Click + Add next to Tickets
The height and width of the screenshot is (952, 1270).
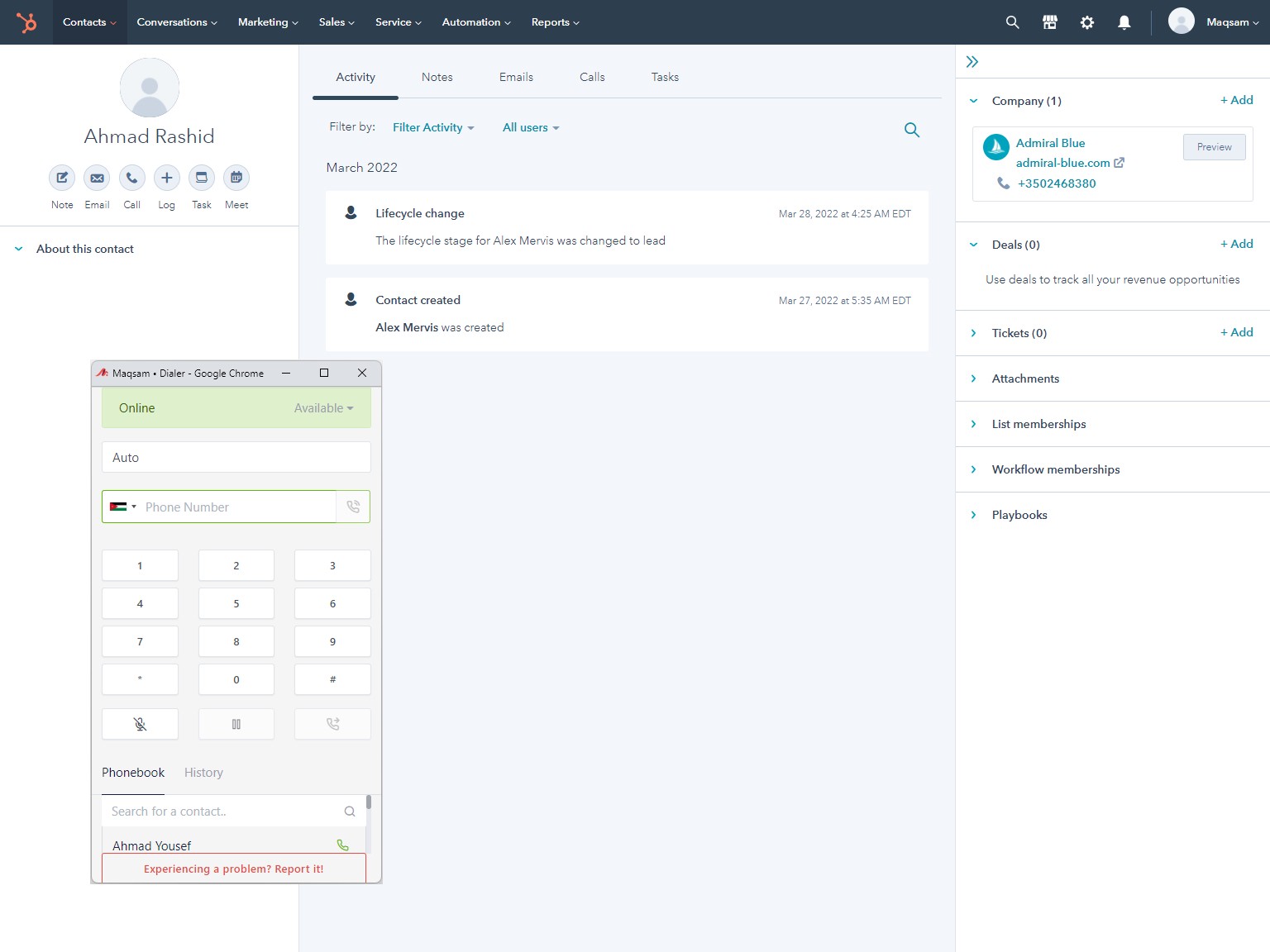tap(1237, 332)
